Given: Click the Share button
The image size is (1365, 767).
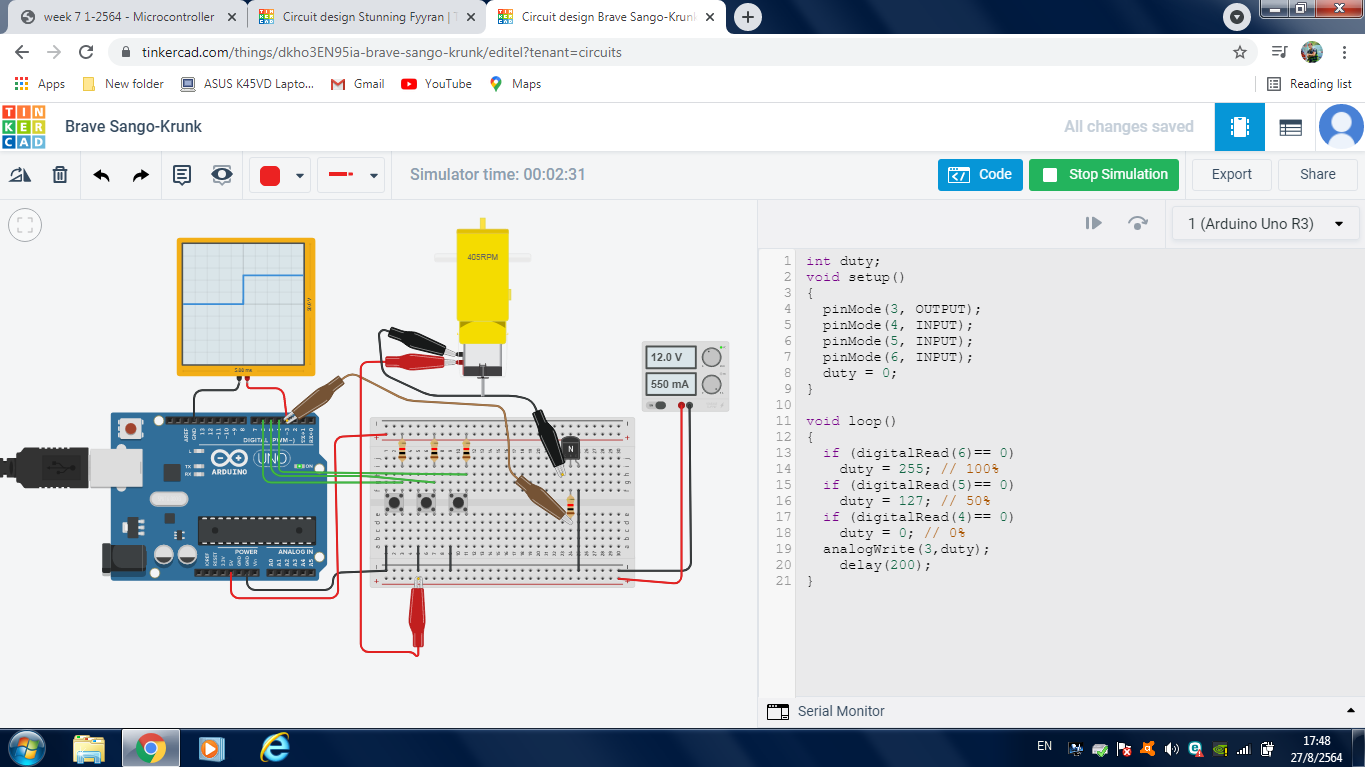Looking at the screenshot, I should [x=1317, y=174].
